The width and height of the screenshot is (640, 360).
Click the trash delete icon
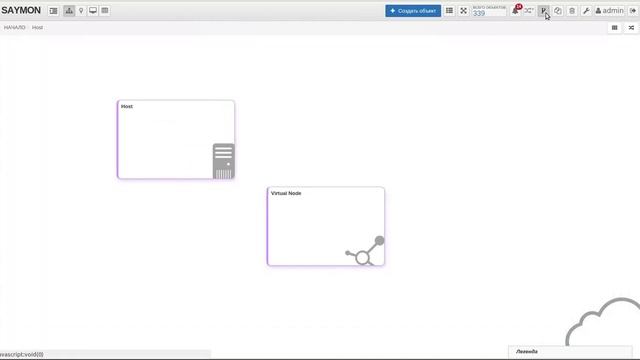tap(572, 11)
